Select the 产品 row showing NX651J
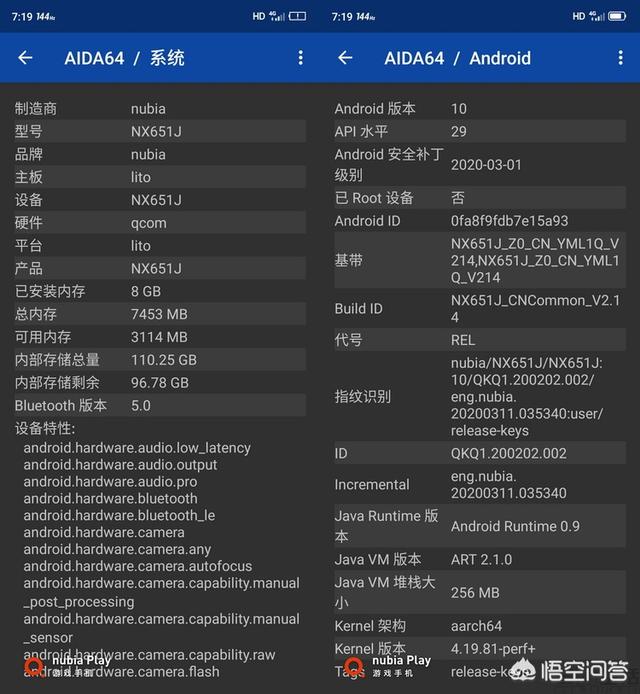This screenshot has width=640, height=694. pyautogui.click(x=160, y=269)
